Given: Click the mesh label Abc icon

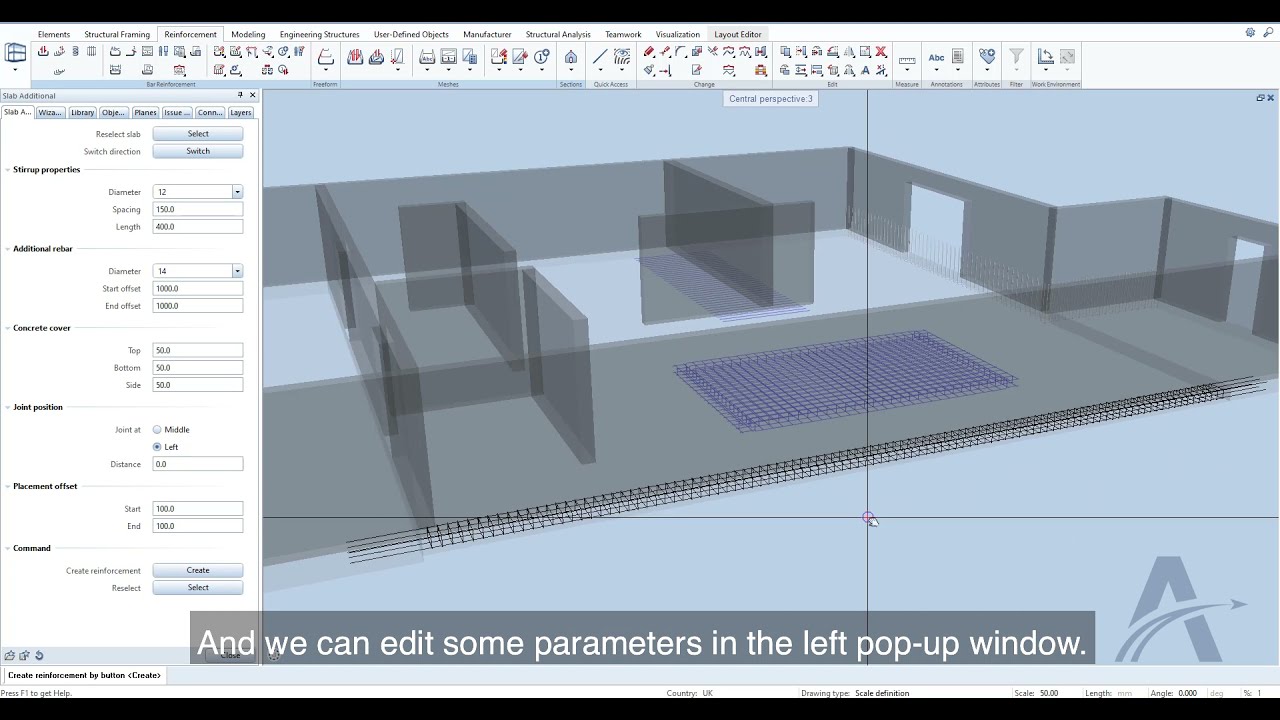Looking at the screenshot, I should point(427,58).
